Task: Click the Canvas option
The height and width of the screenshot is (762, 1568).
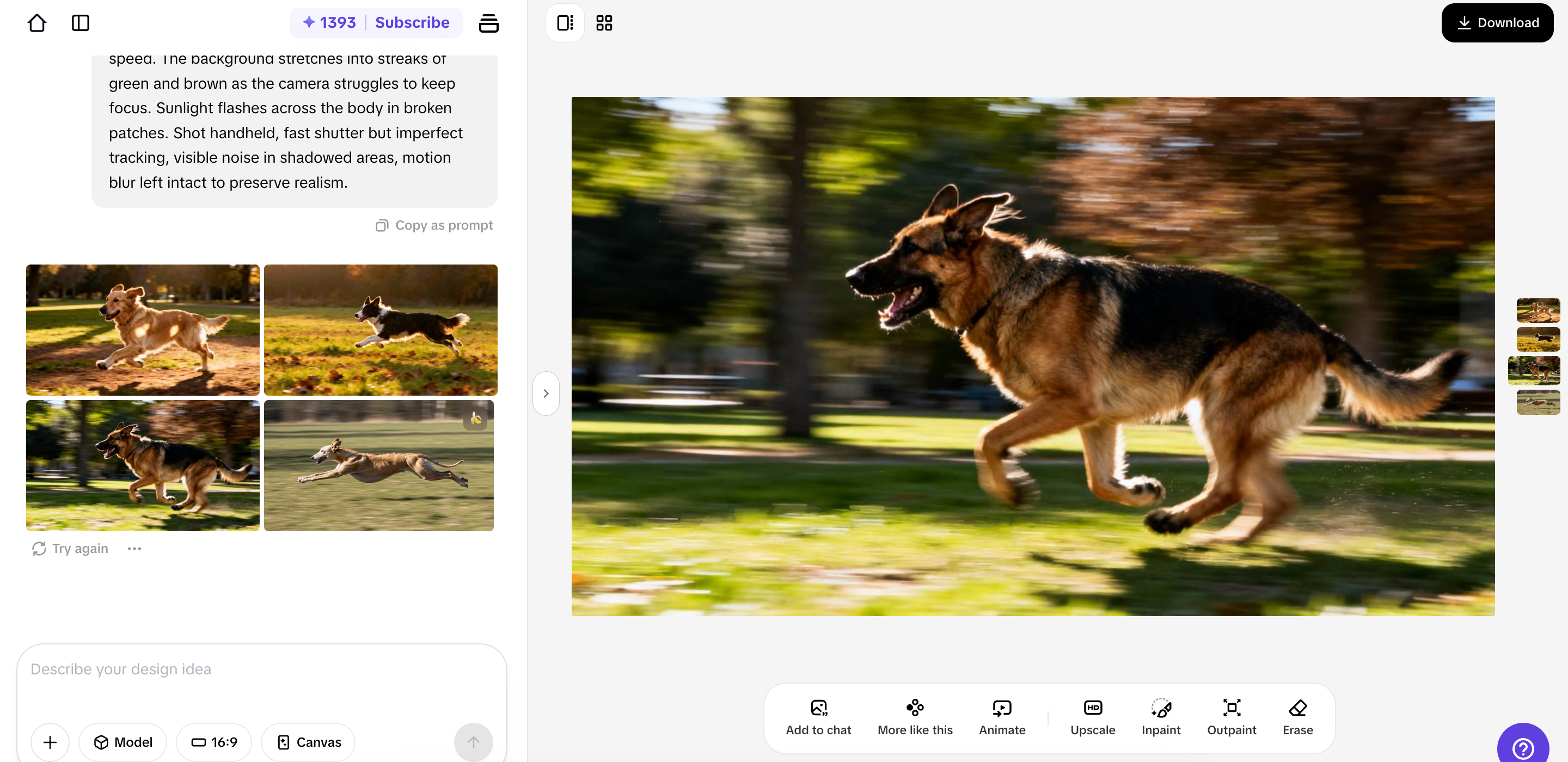Action: coord(309,742)
